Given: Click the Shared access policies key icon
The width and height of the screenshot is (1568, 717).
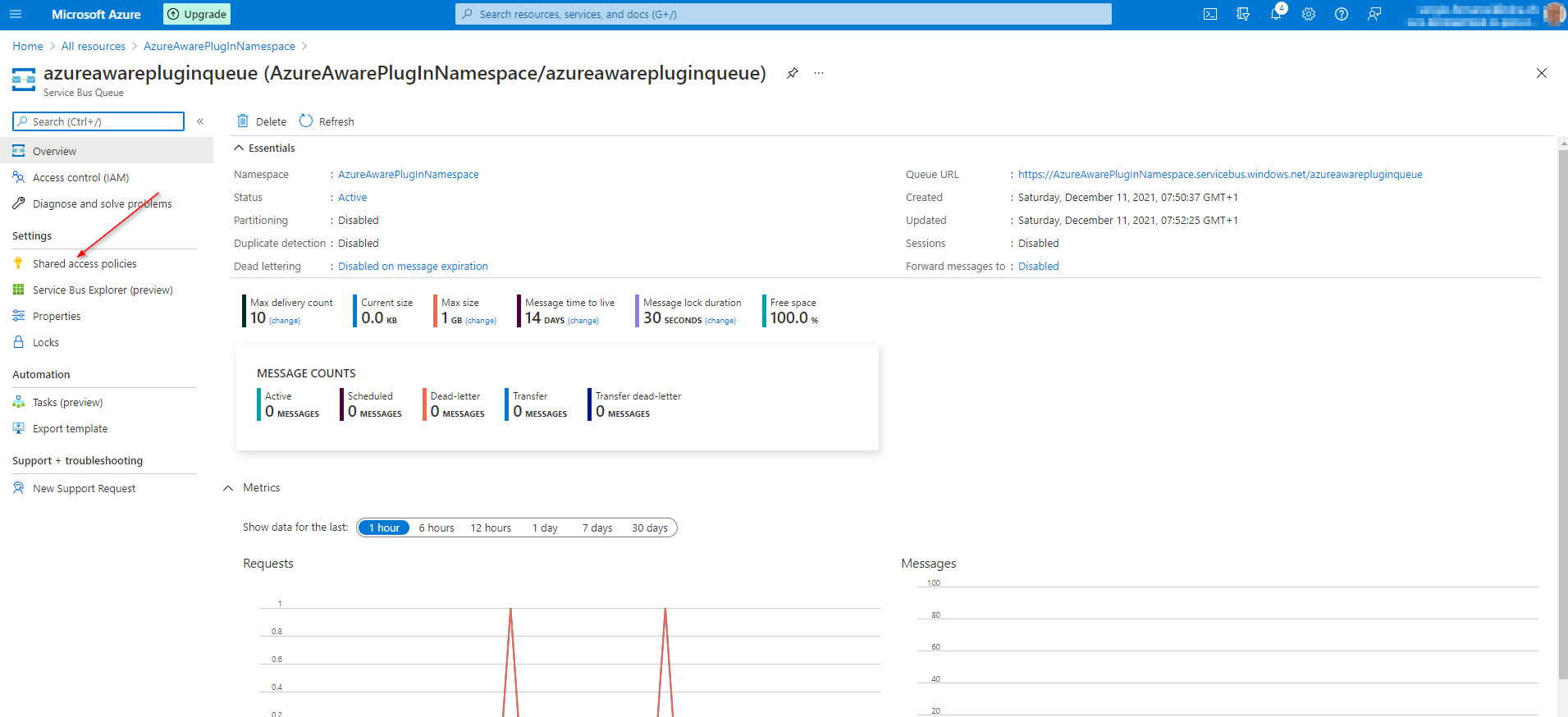Looking at the screenshot, I should pos(18,263).
